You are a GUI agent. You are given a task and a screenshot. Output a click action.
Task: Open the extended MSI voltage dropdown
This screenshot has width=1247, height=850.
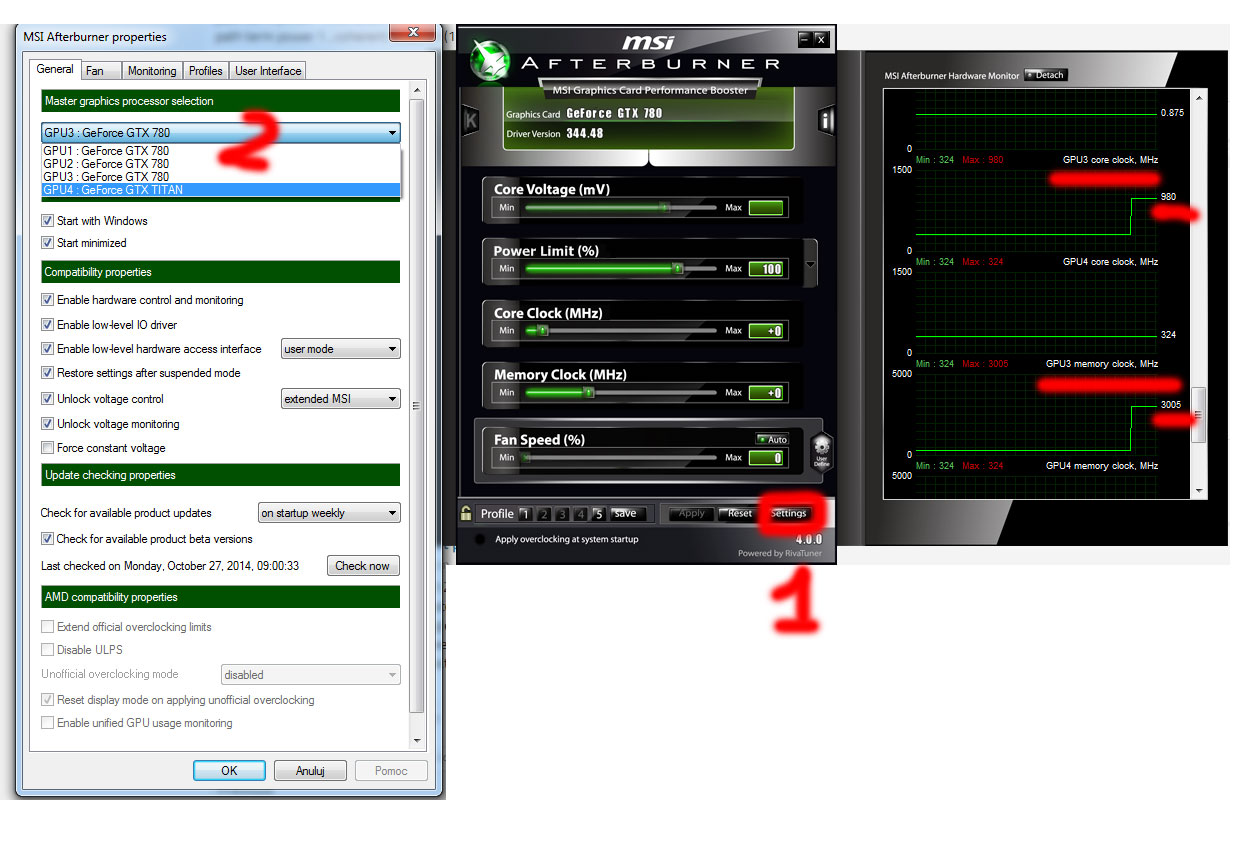coord(341,399)
